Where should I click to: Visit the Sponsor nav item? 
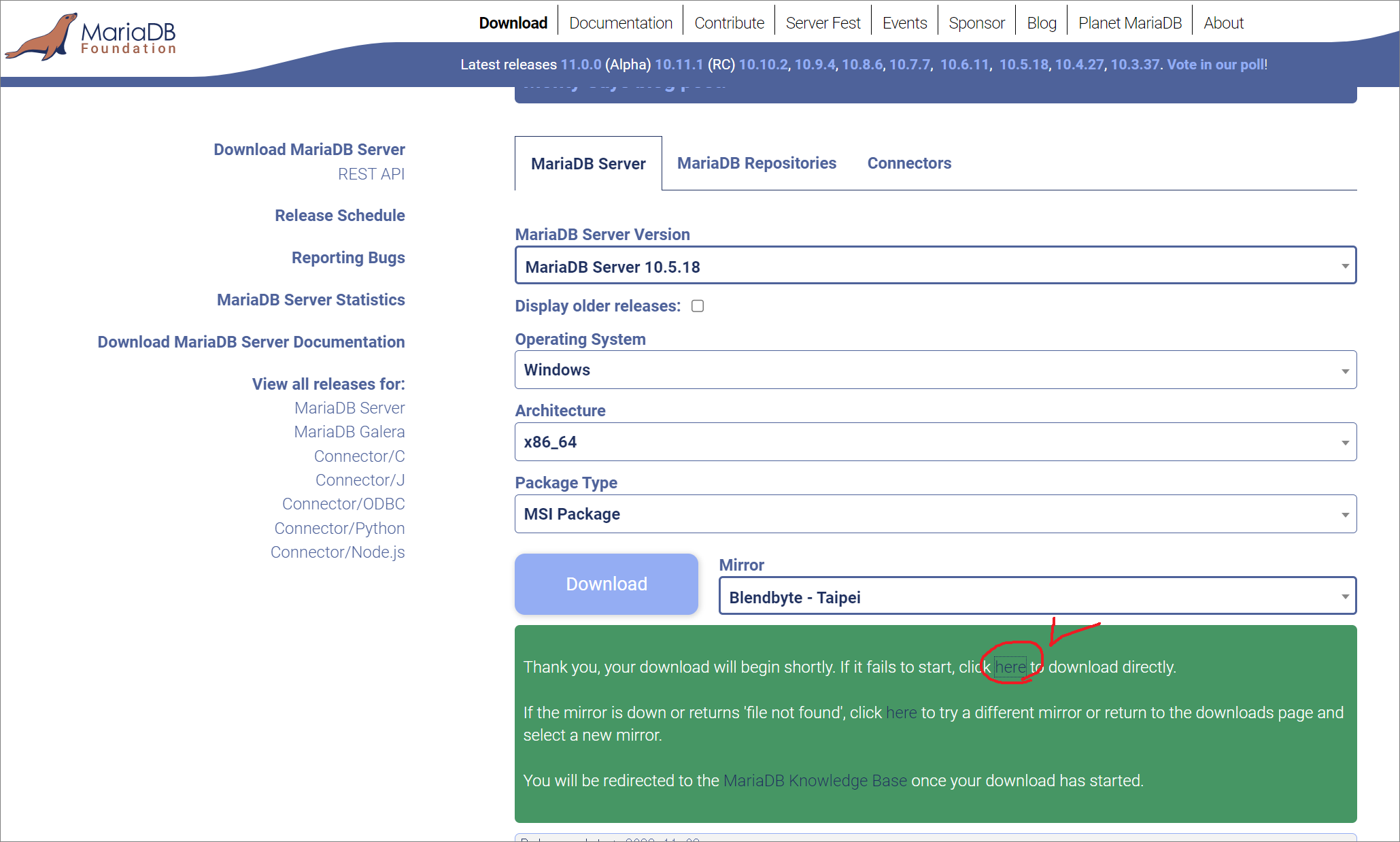tap(976, 23)
